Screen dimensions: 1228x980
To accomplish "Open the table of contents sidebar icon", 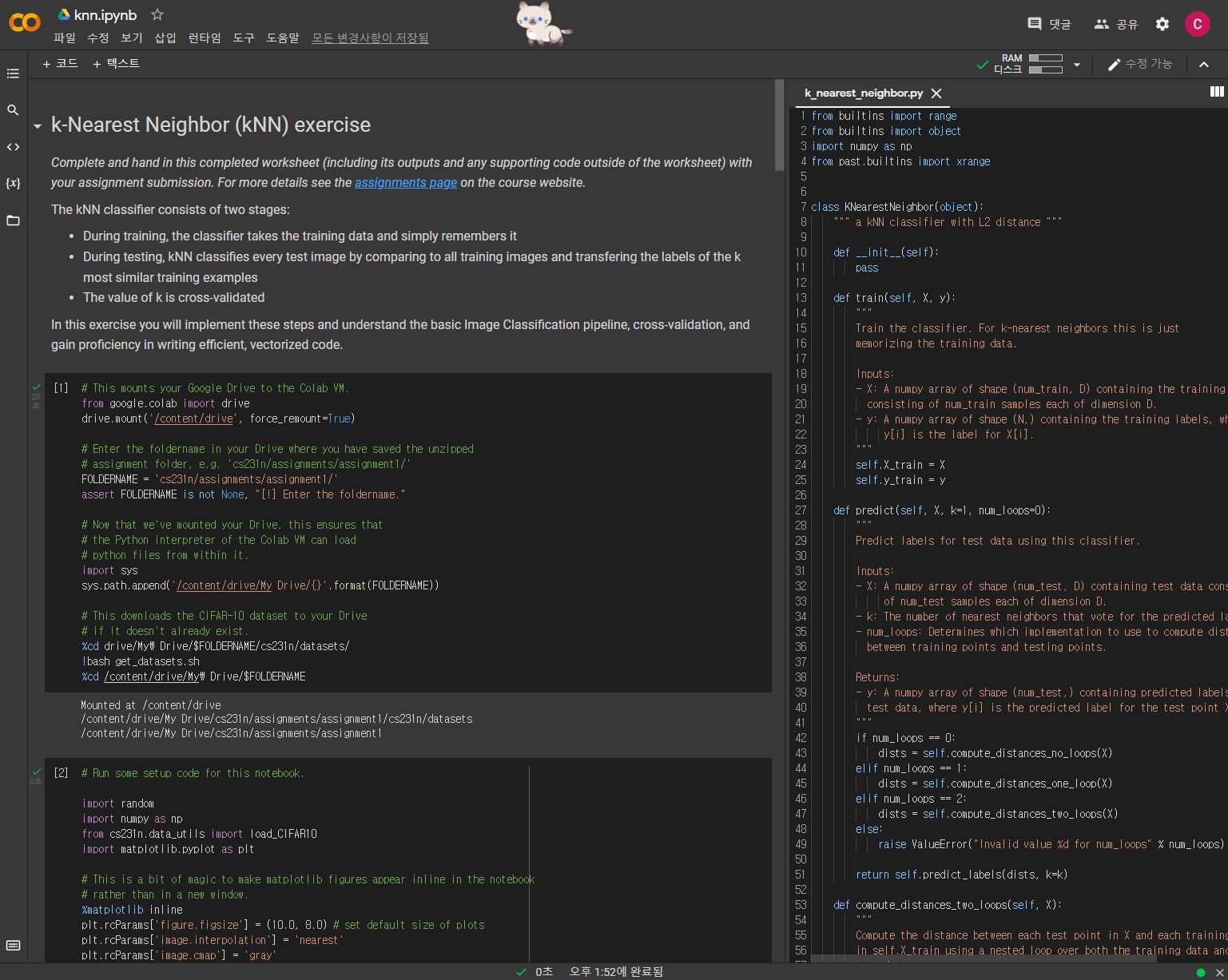I will click(13, 73).
